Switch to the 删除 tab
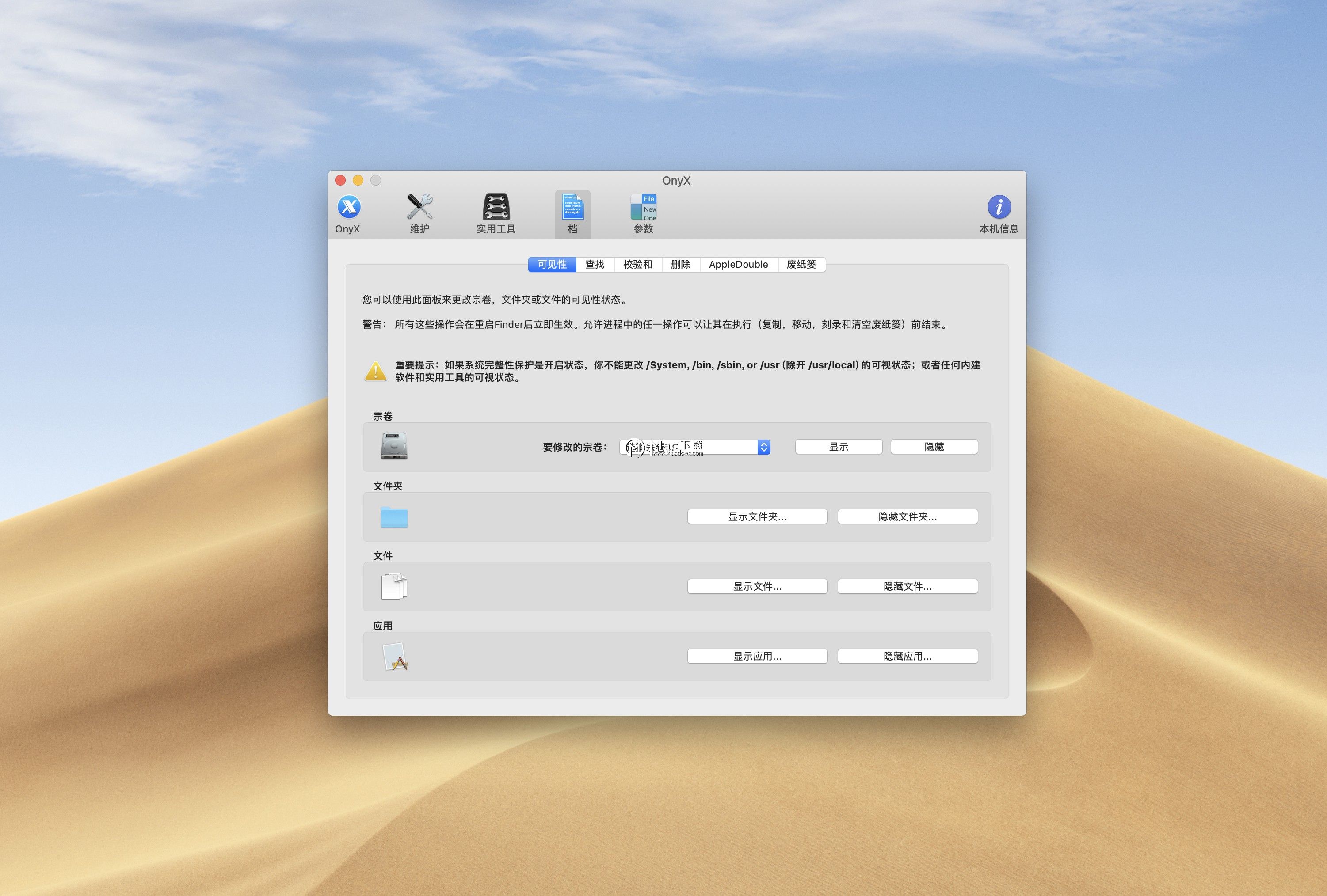1327x896 pixels. (680, 264)
